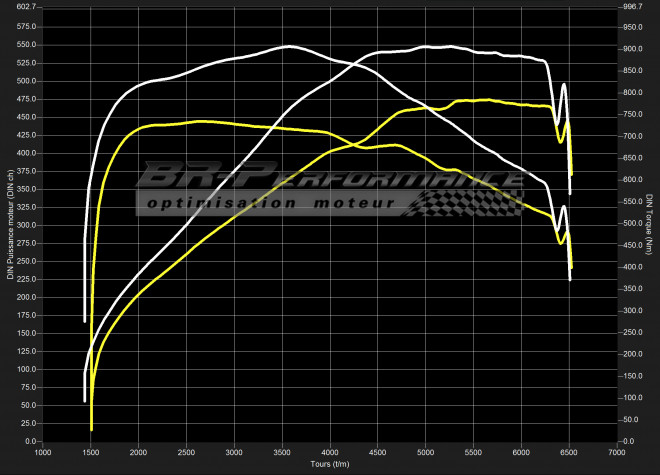Click the 996.7 maximum on right torque axis
The height and width of the screenshot is (475, 660).
tap(632, 7)
